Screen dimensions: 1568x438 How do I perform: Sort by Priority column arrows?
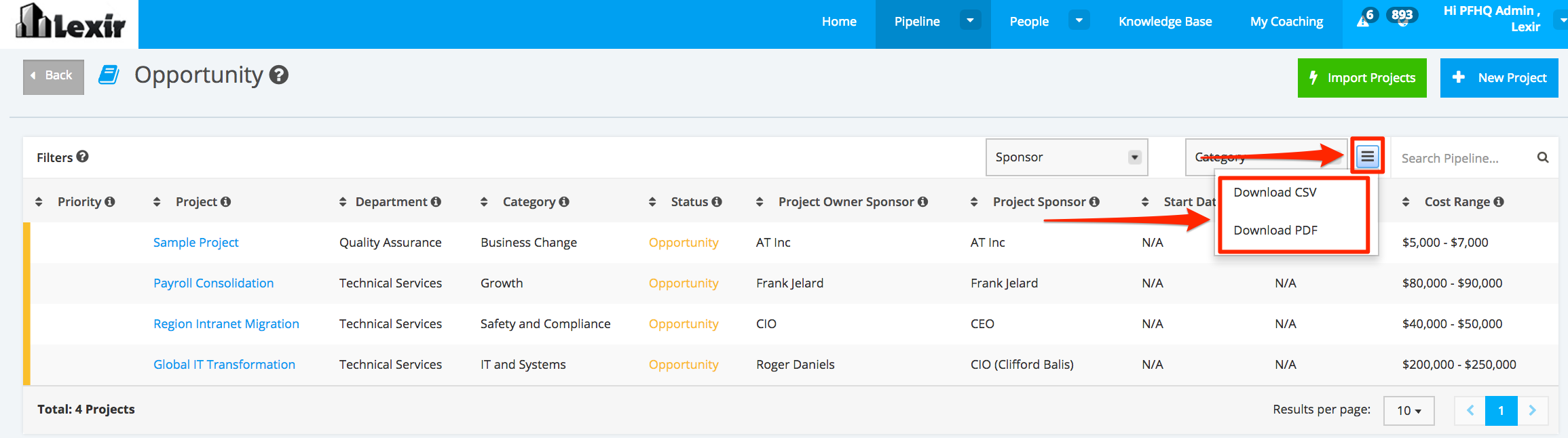point(39,202)
